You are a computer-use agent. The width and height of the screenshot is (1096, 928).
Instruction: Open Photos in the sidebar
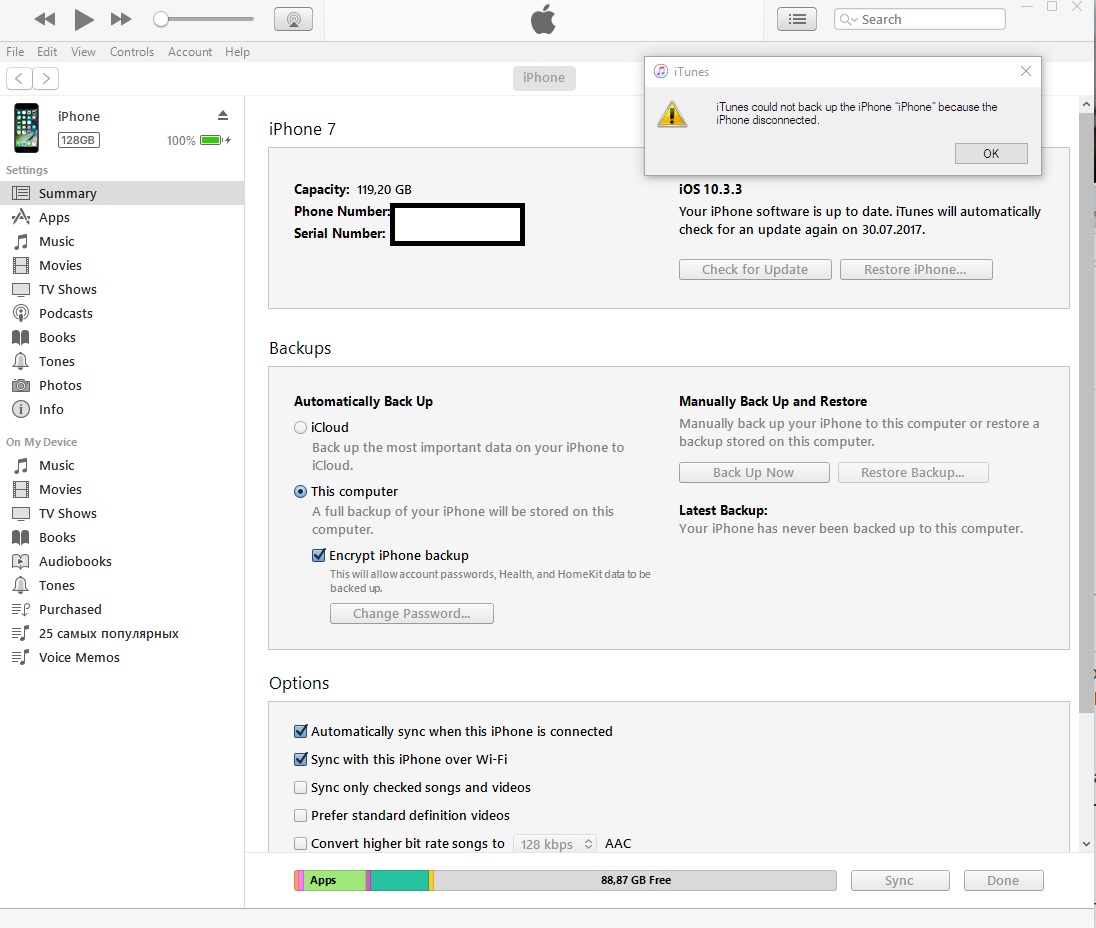coord(122,385)
